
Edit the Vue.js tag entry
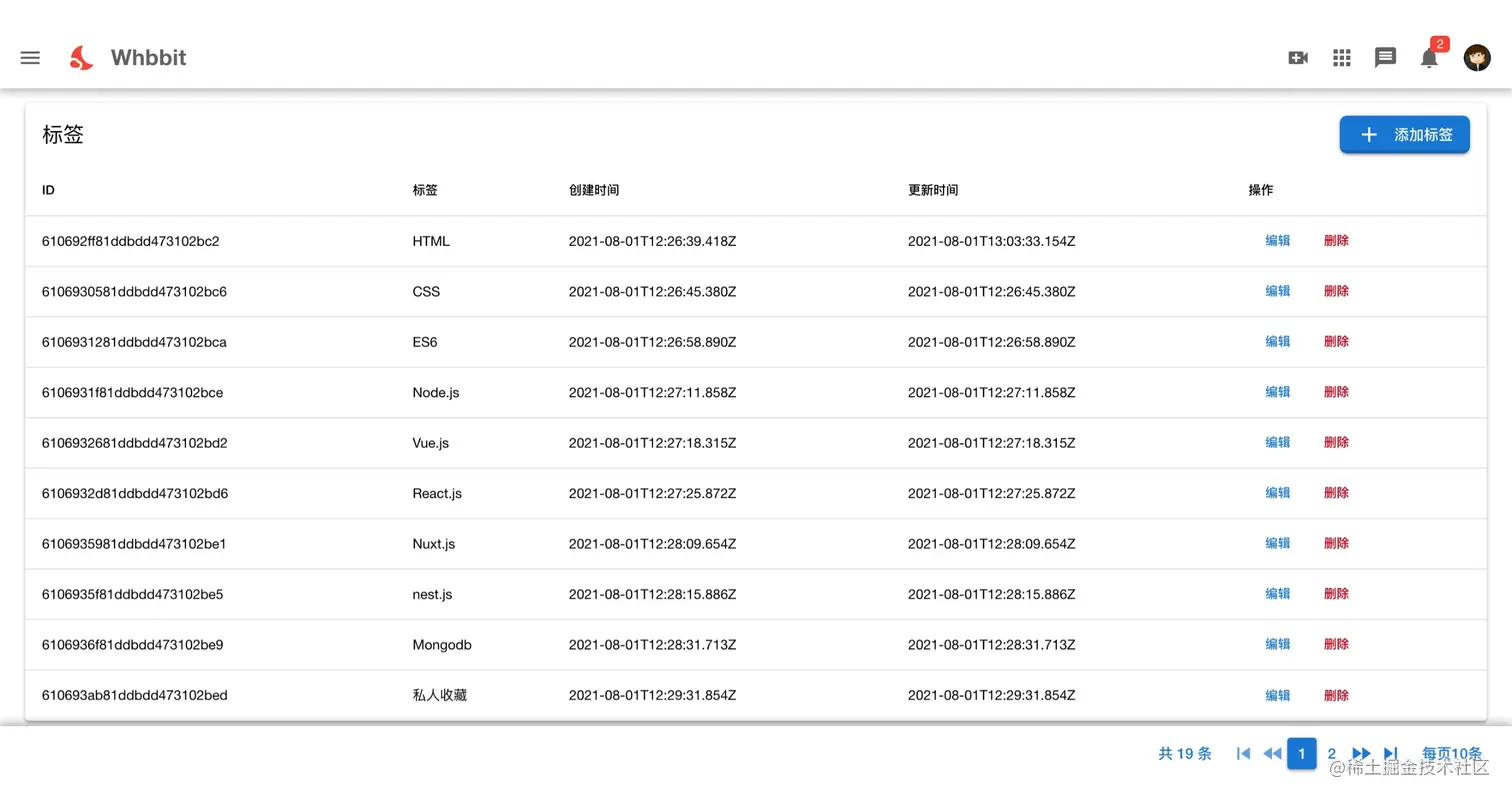[1277, 442]
